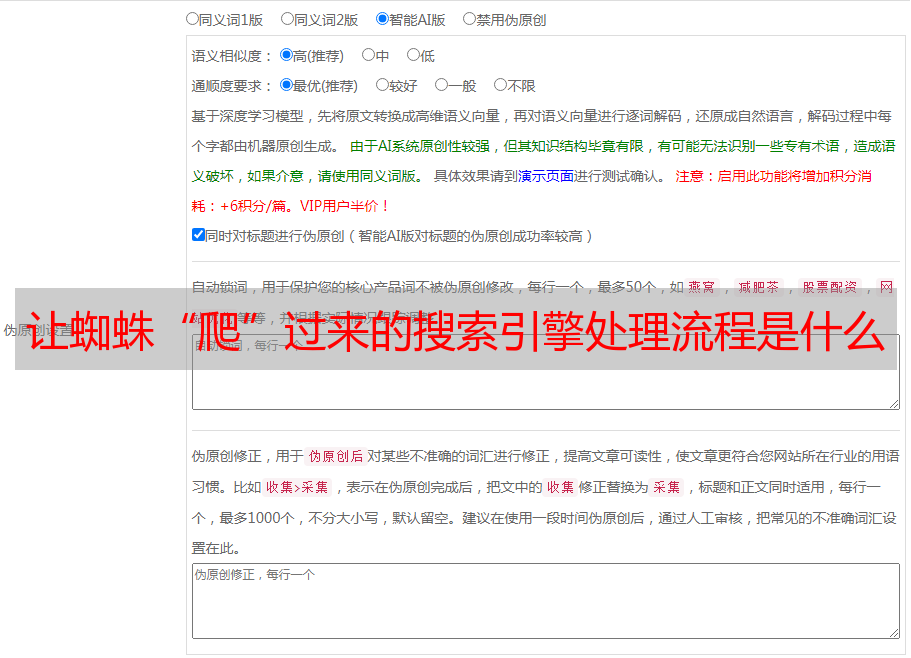Grab resize handle of 自动锁词 textarea
Viewport: 911px width, 658px height.
coord(894,404)
